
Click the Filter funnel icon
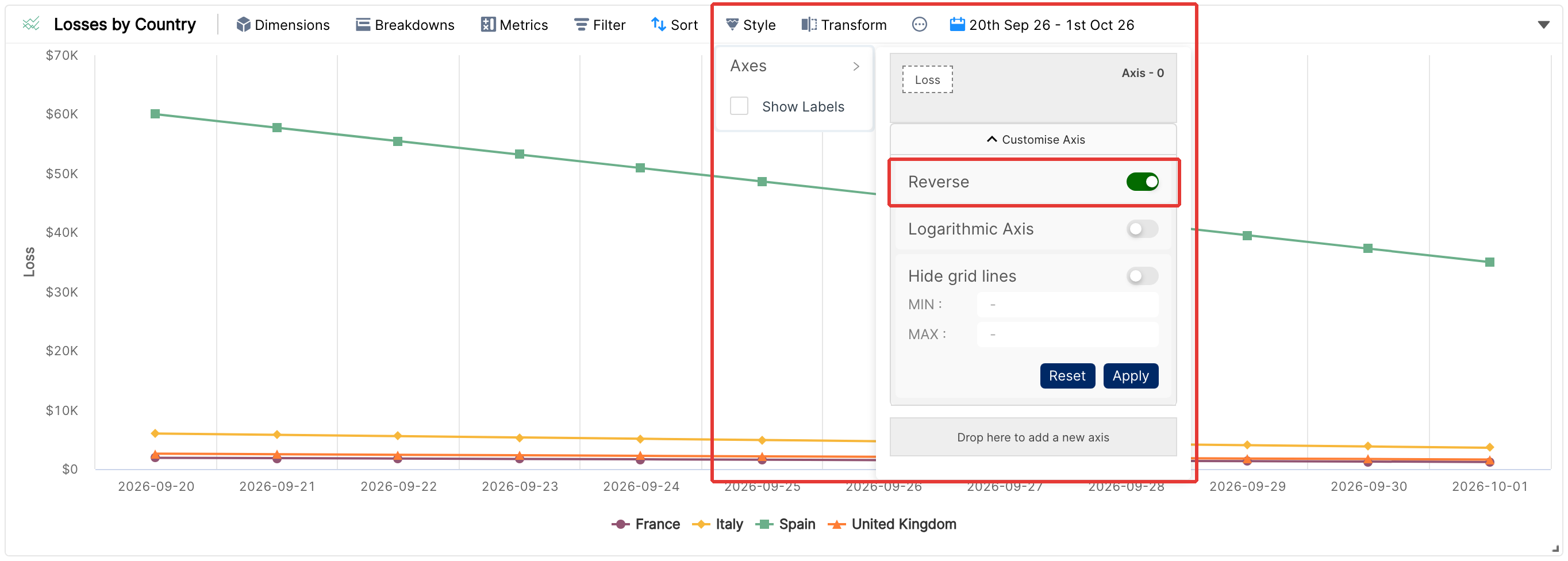[581, 24]
